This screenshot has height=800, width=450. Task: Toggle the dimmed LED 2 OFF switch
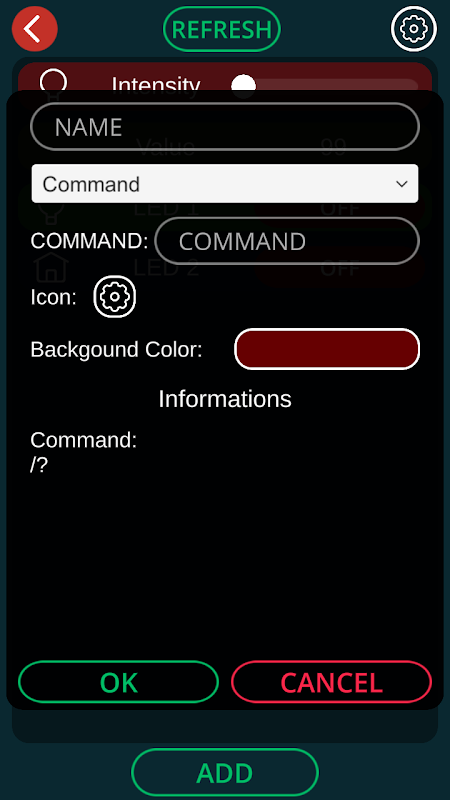pos(339,267)
